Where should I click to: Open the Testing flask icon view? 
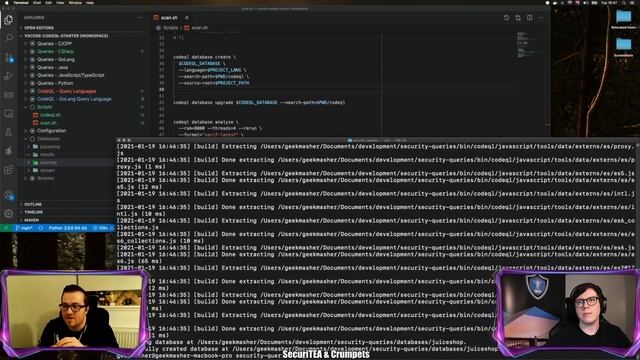pos(9,132)
